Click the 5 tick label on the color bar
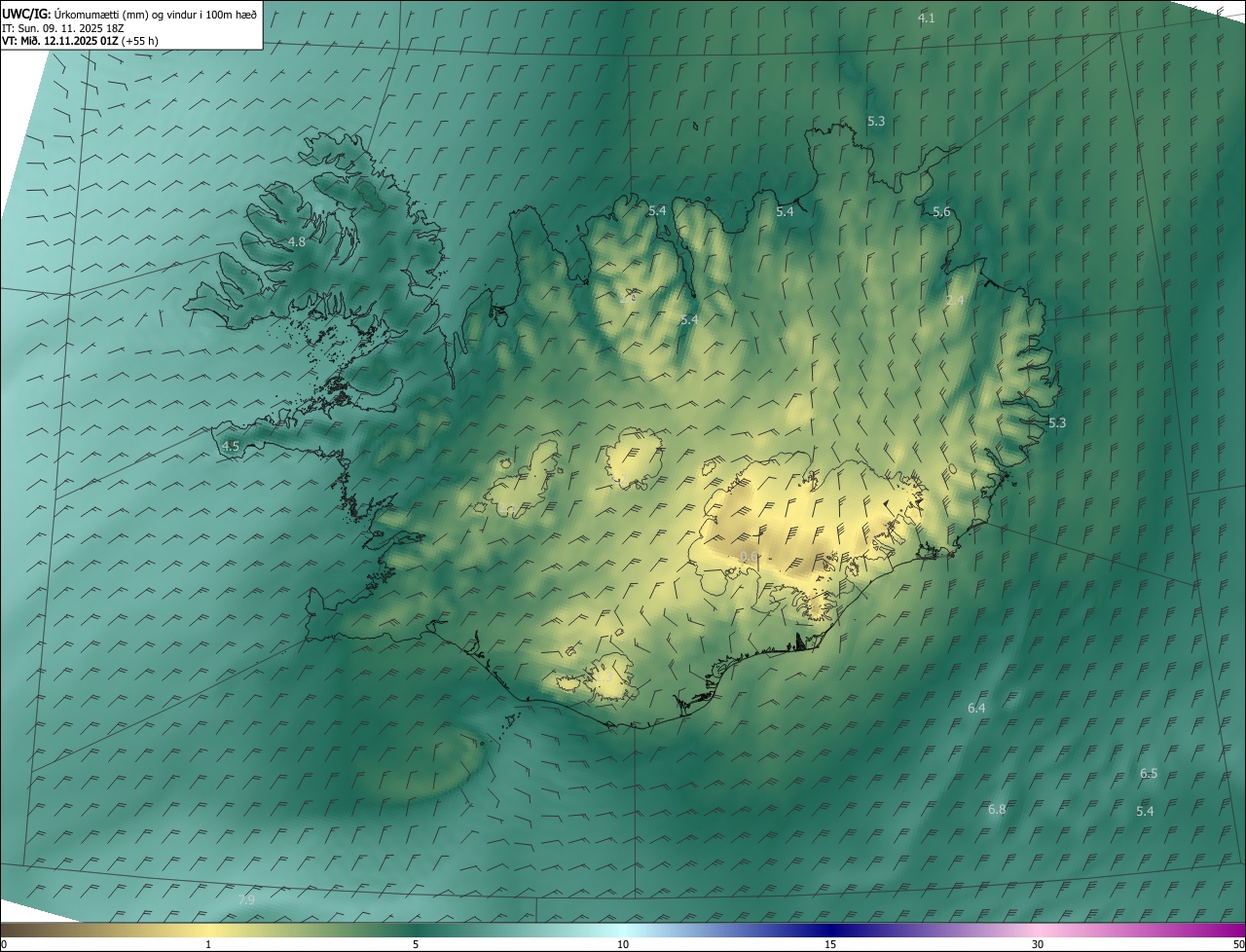 coord(416,944)
